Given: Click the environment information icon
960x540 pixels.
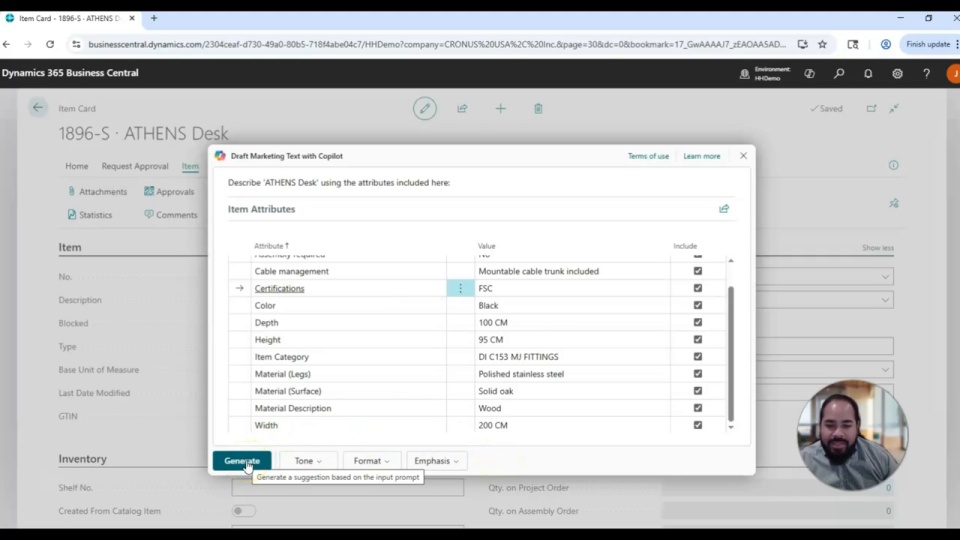Looking at the screenshot, I should click(744, 74).
